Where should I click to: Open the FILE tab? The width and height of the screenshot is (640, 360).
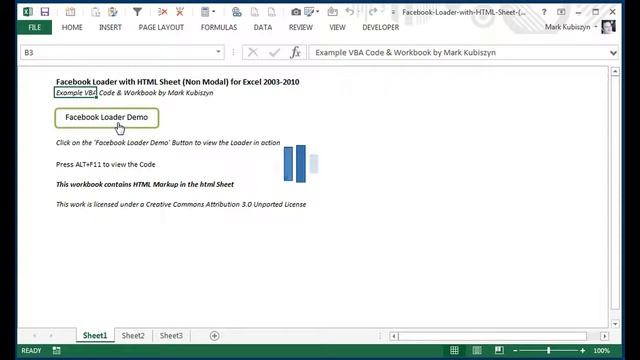coord(35,27)
